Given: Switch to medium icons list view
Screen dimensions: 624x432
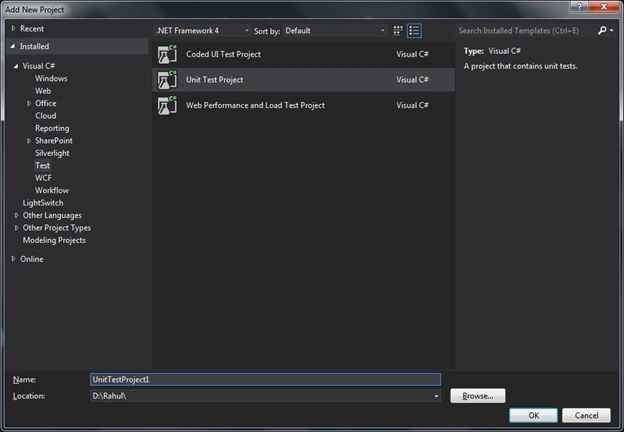Looking at the screenshot, I should pos(414,31).
